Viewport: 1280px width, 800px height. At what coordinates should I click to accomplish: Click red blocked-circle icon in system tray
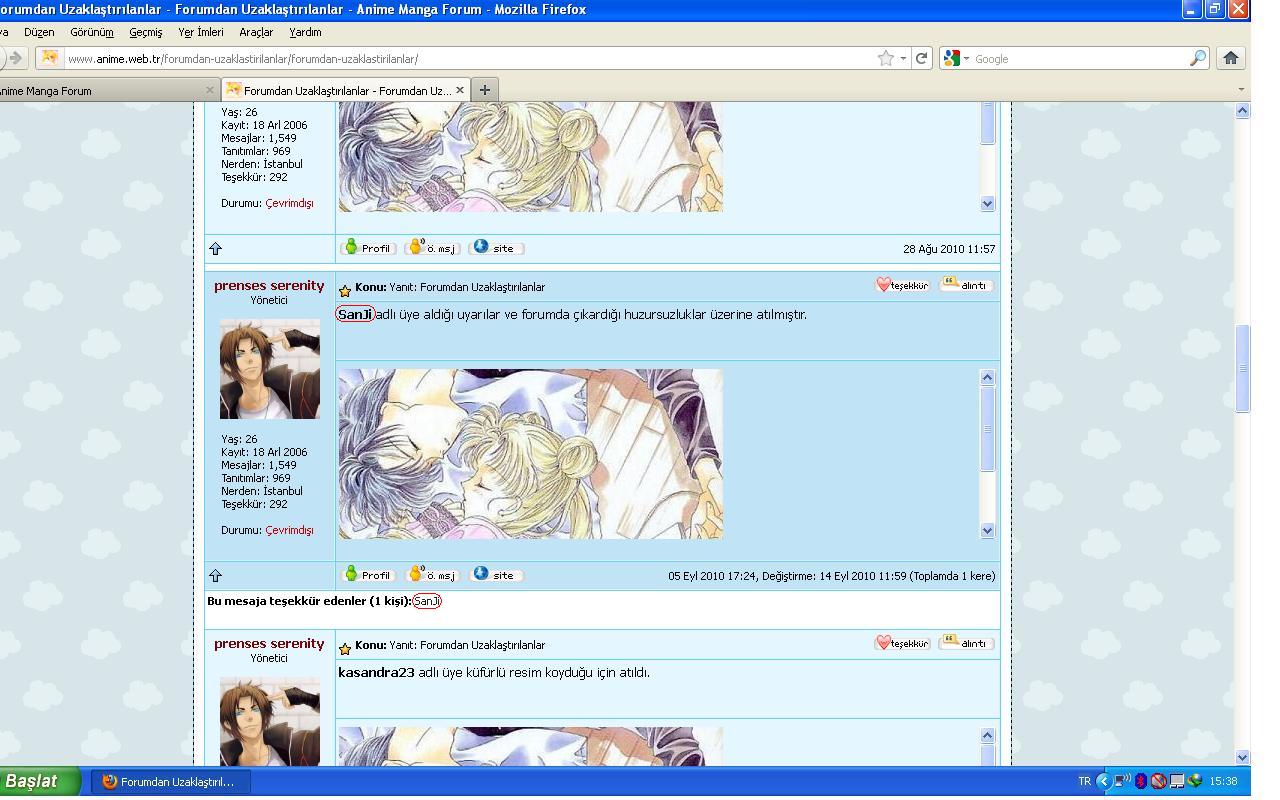[x=1158, y=781]
